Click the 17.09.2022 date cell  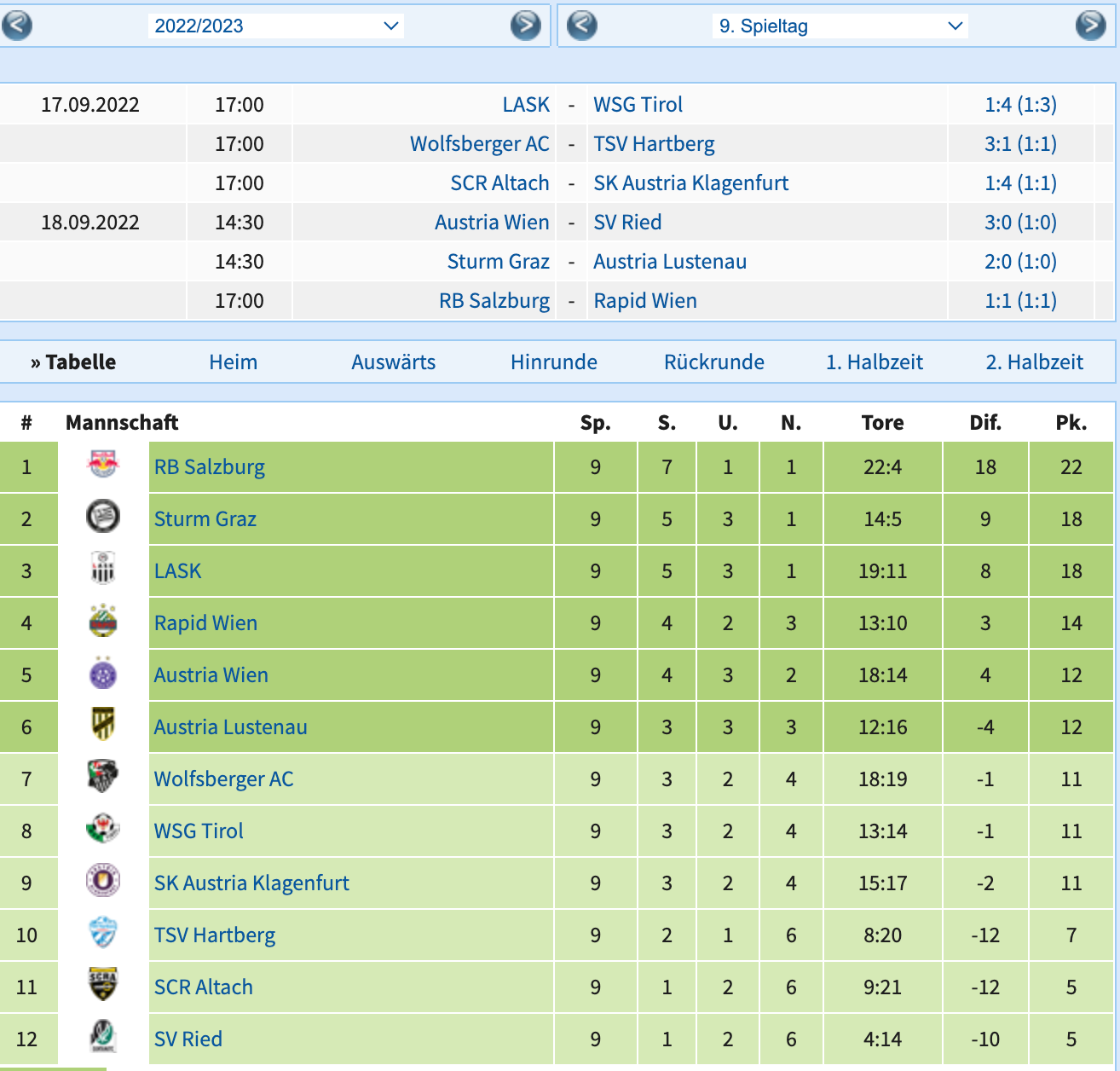(x=90, y=105)
